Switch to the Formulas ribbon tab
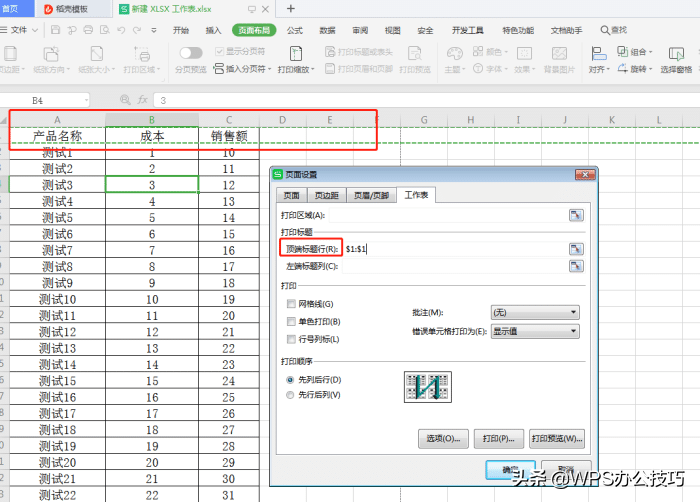Screen dimensions: 700x502 point(295,30)
